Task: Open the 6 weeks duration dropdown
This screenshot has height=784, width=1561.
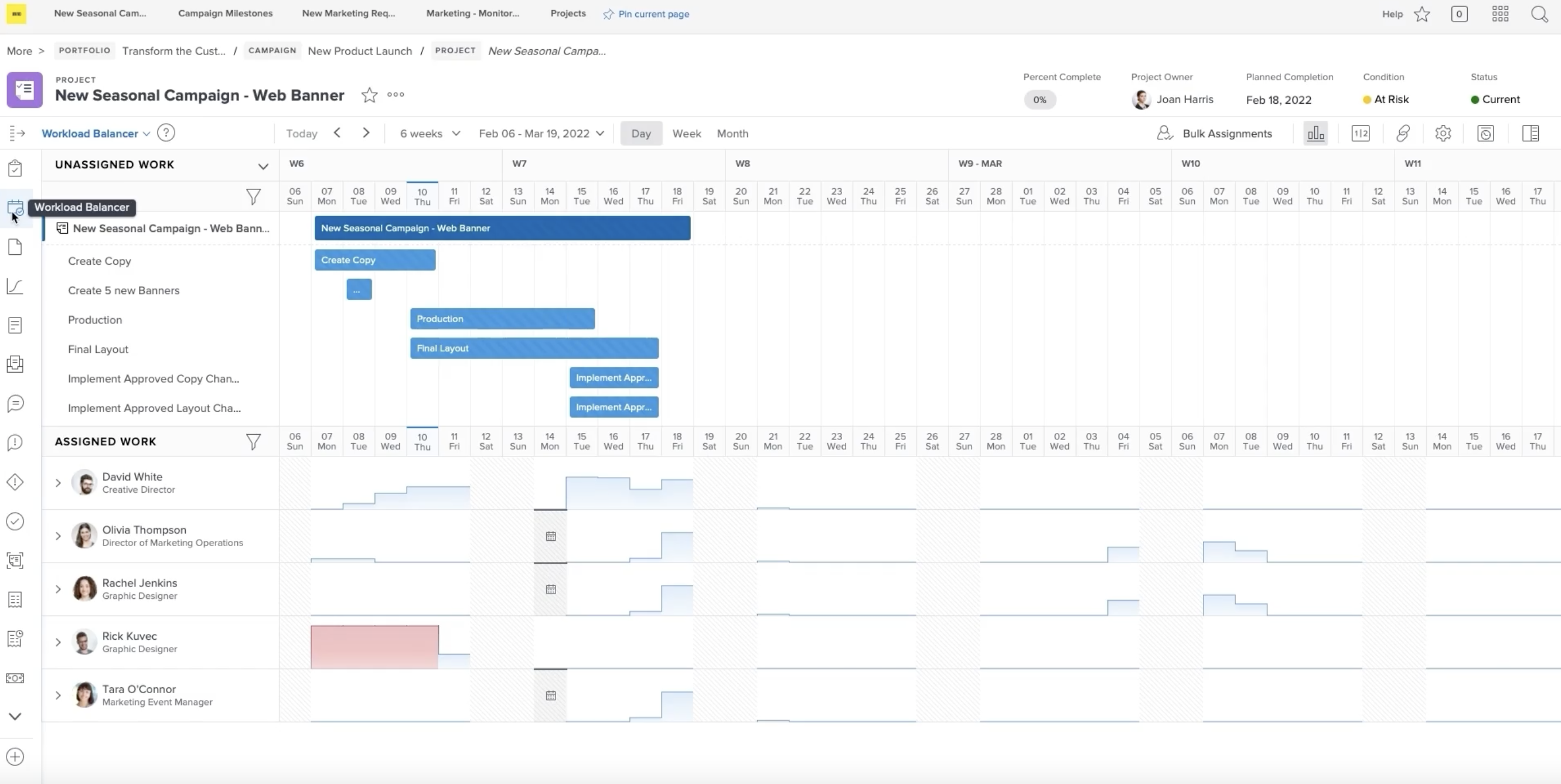Action: (430, 133)
